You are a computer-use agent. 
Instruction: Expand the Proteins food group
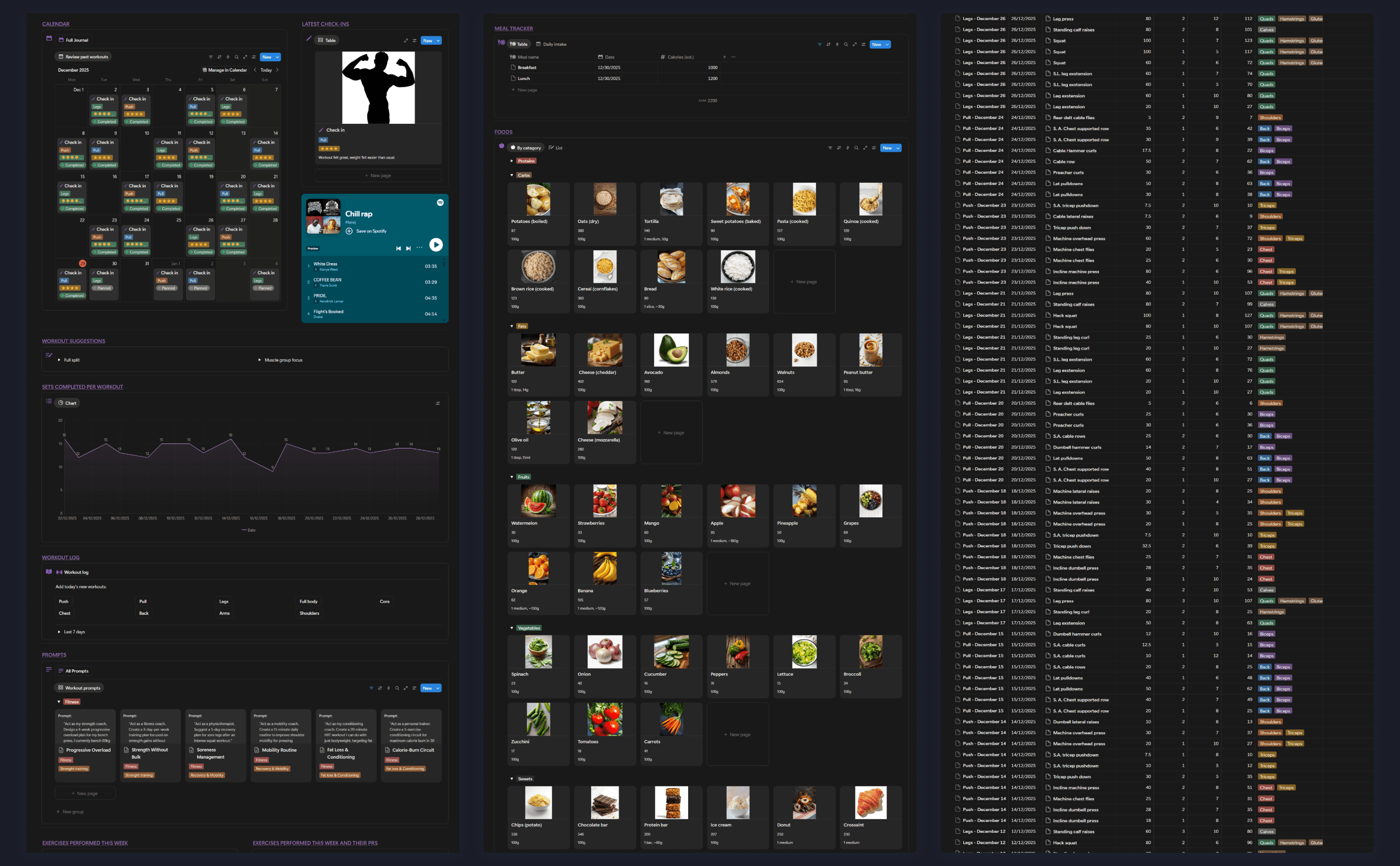(511, 161)
